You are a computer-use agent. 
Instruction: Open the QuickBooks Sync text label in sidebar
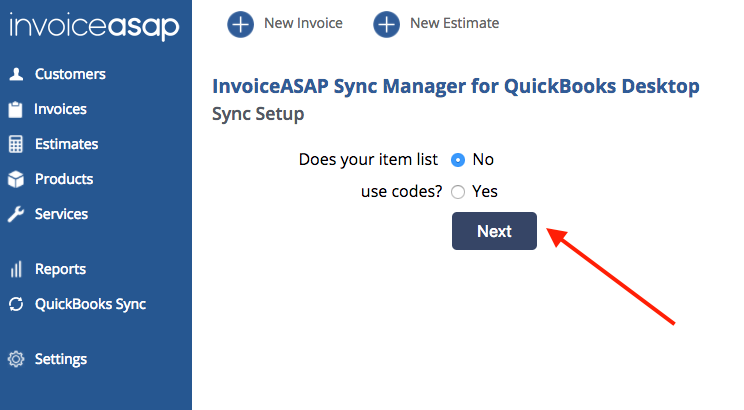point(90,305)
